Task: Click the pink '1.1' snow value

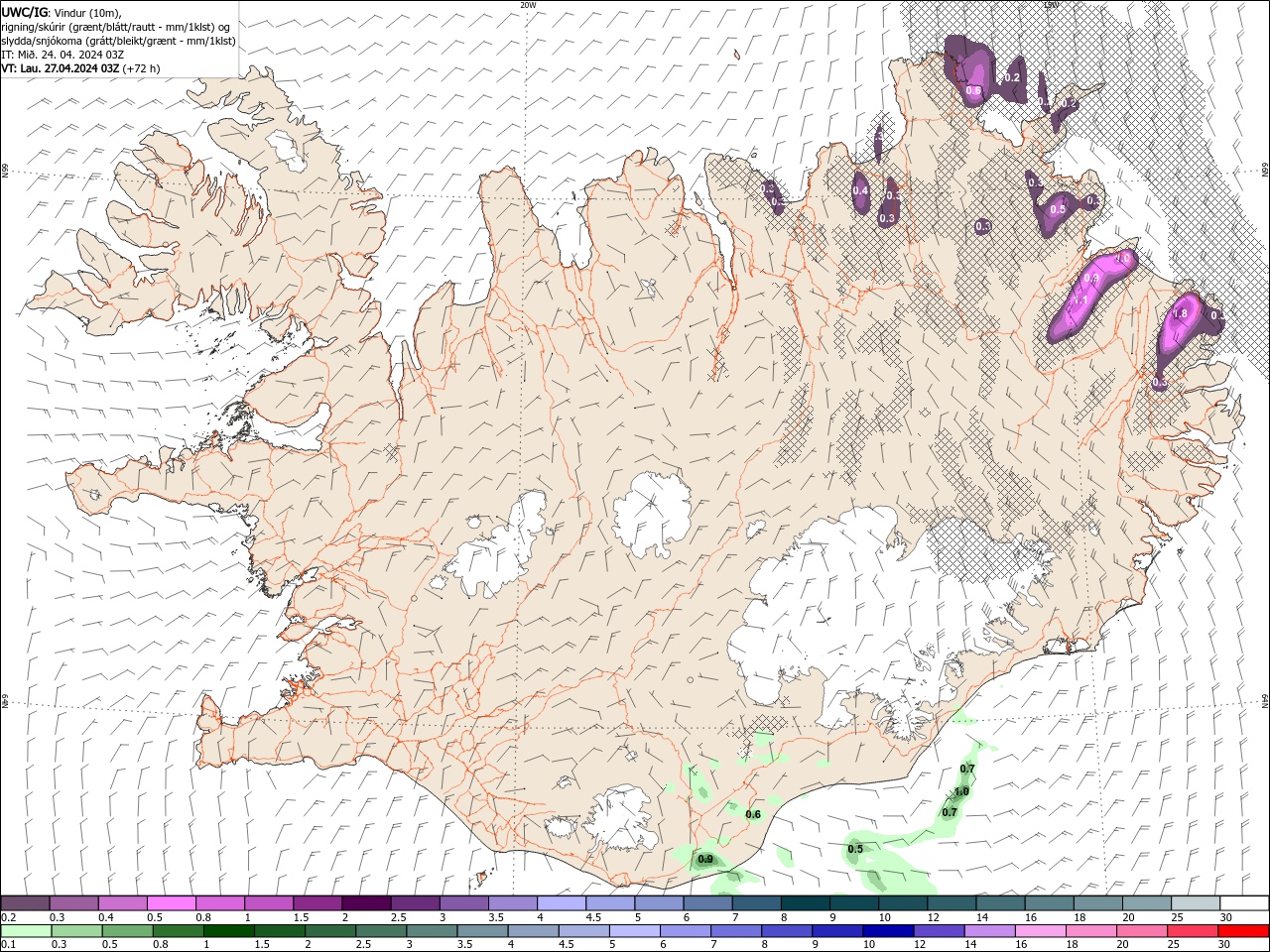Action: (x=1081, y=300)
